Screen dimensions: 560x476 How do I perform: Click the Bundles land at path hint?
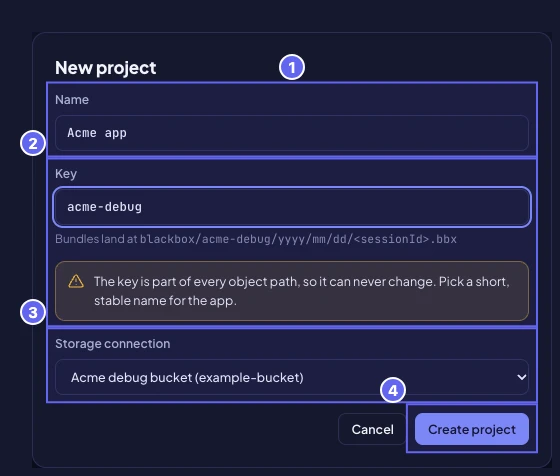pyautogui.click(x=256, y=239)
